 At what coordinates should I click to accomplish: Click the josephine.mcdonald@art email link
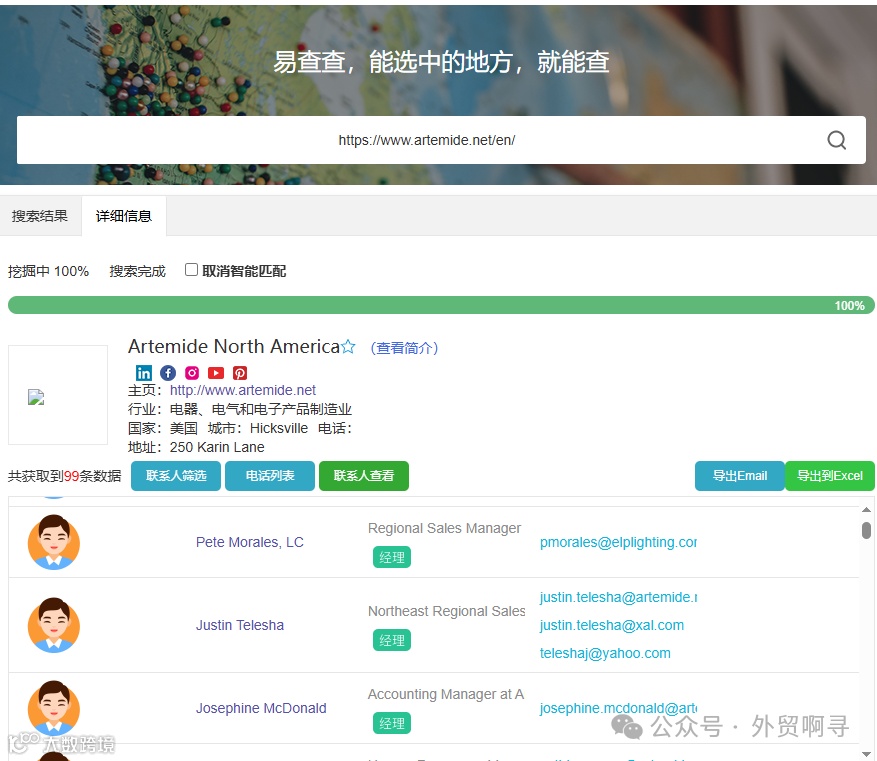coord(618,708)
